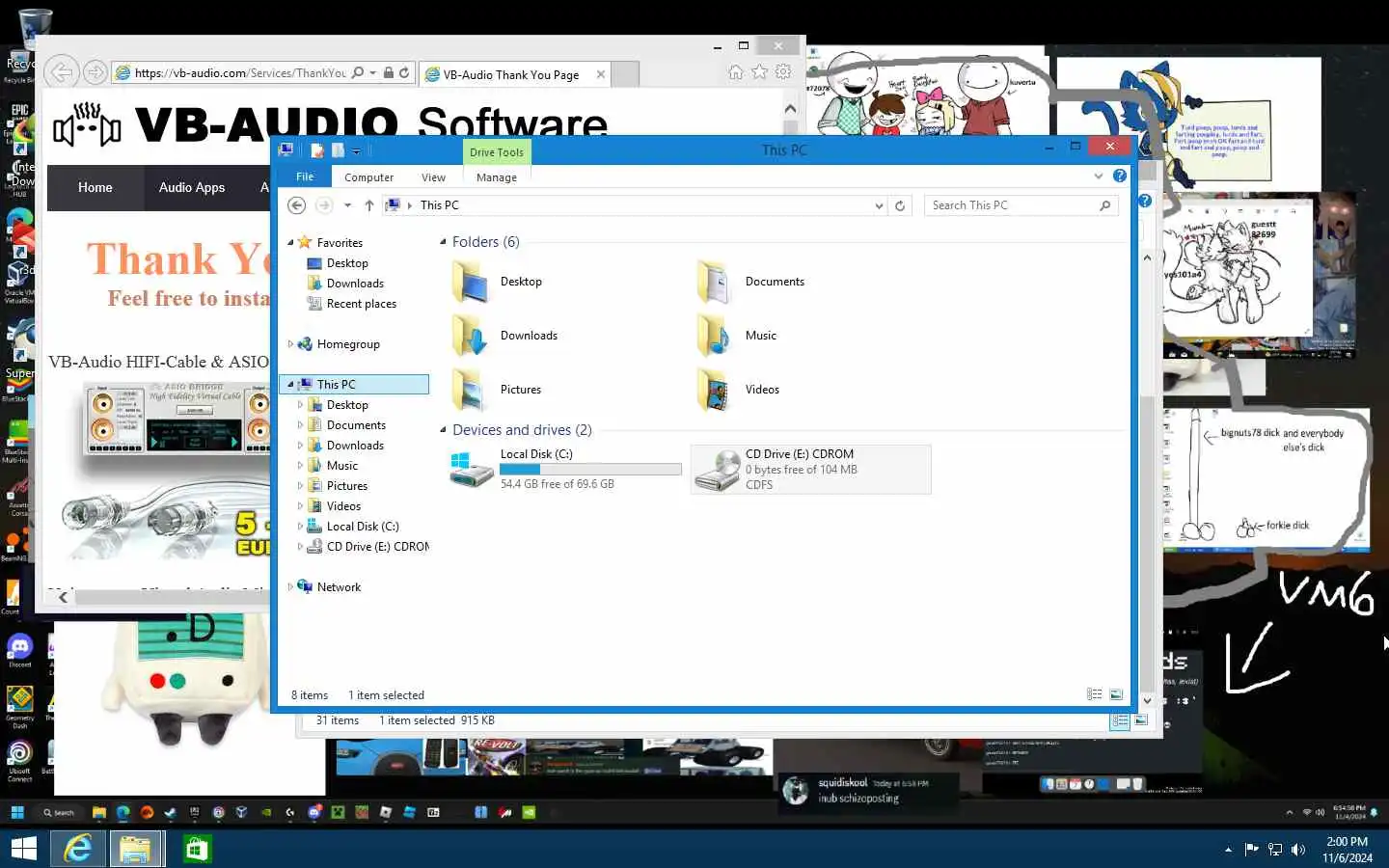The width and height of the screenshot is (1389, 868).
Task: Select the CD Drive (E:) CDROM drive
Action: 810,470
